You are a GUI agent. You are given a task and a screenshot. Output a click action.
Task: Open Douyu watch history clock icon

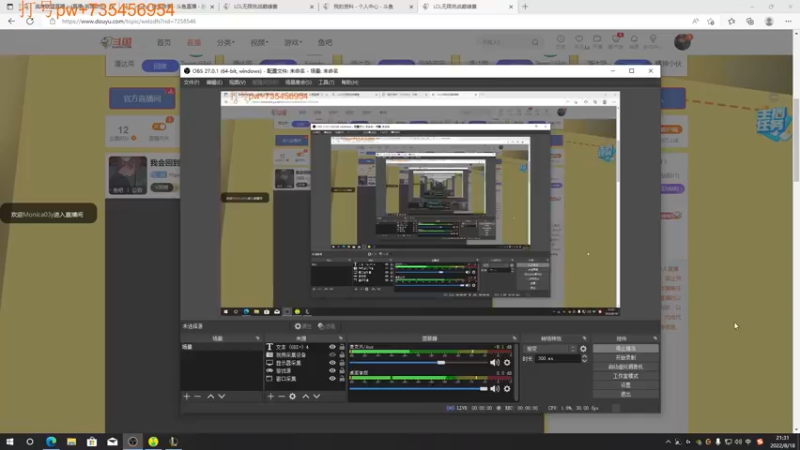[x=561, y=39]
